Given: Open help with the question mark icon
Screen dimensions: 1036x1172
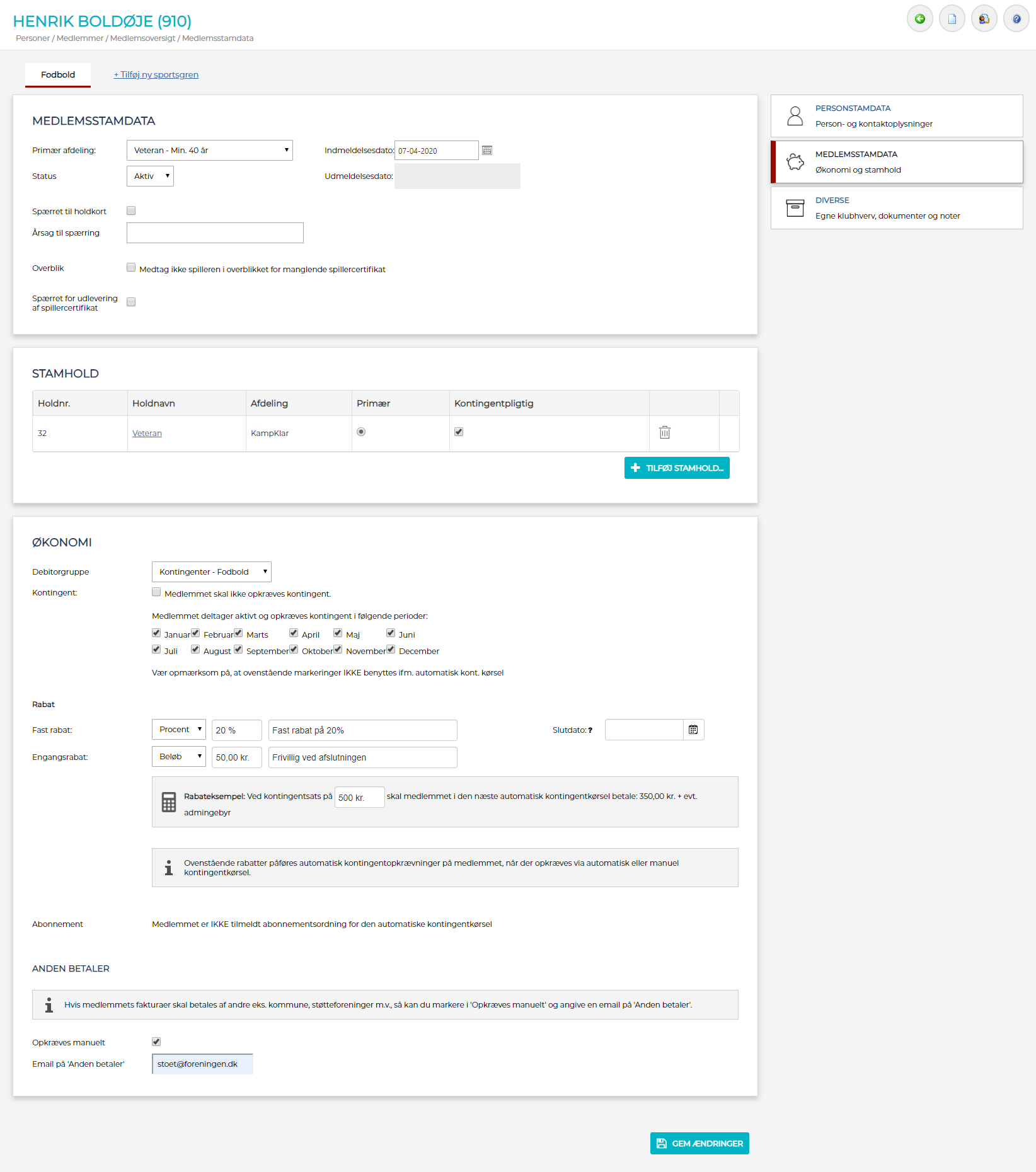Looking at the screenshot, I should (x=1016, y=19).
